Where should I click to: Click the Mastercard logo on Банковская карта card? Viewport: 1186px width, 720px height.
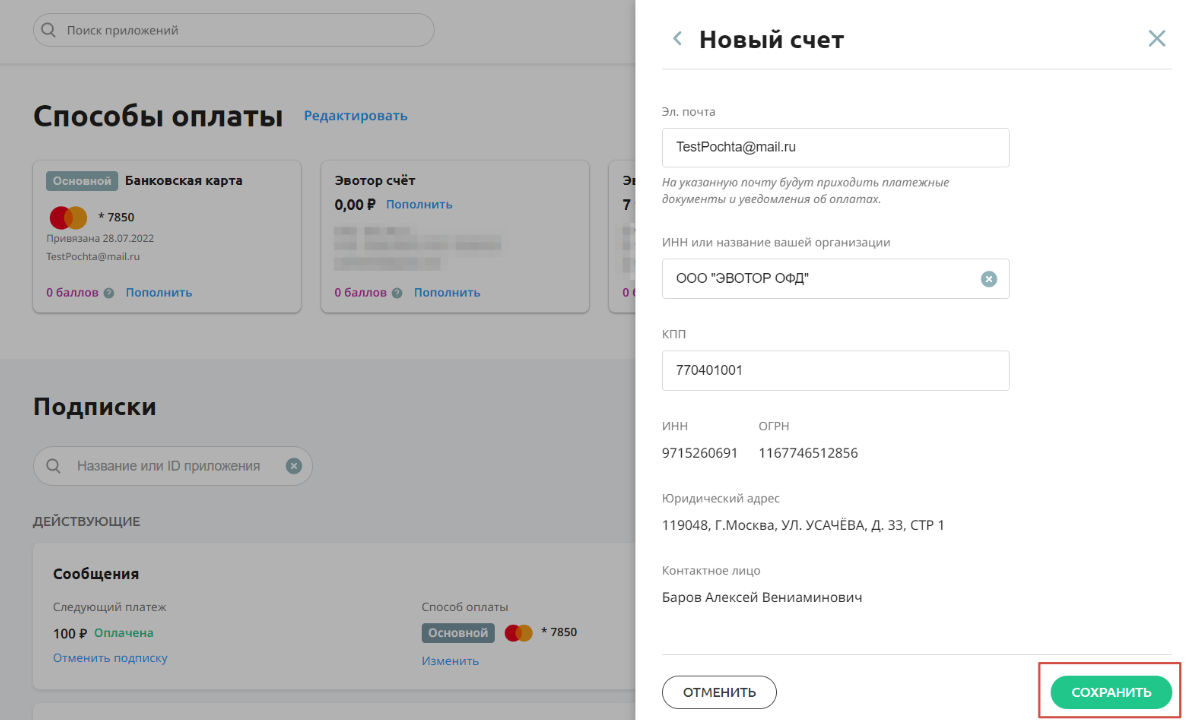68,218
